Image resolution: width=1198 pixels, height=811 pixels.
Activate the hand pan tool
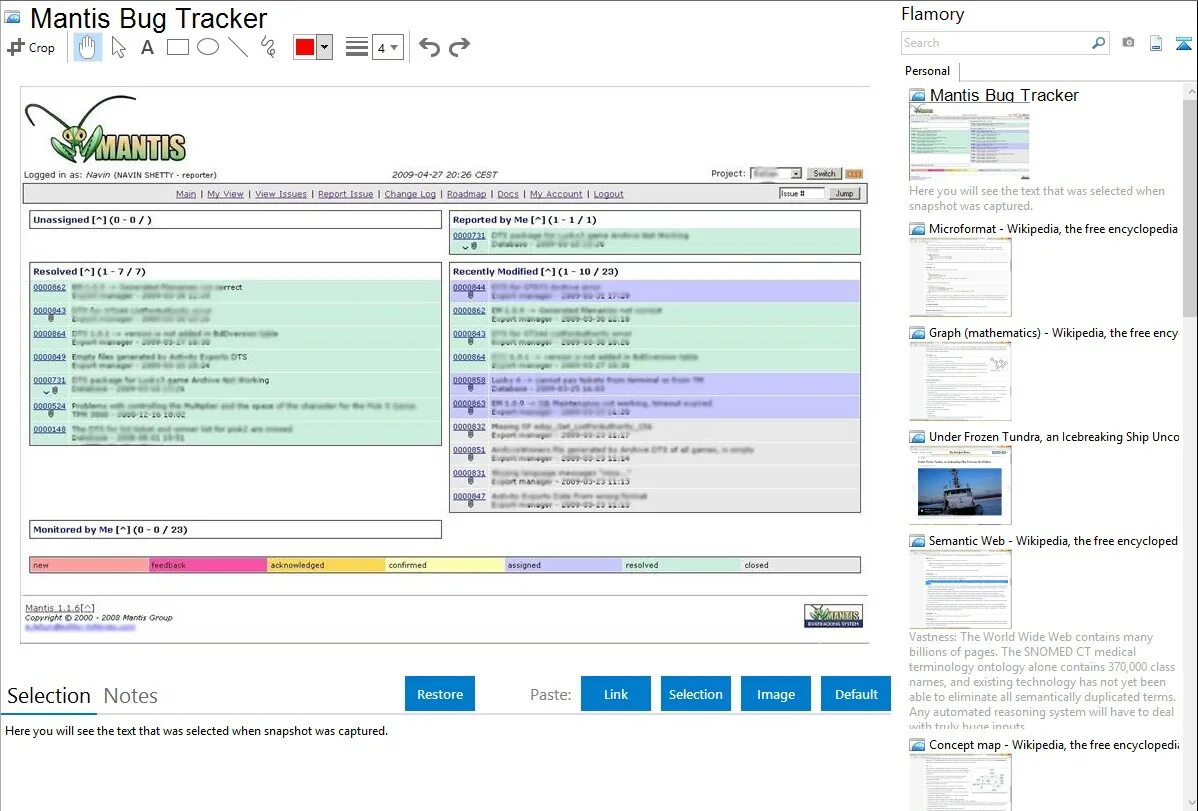tap(88, 47)
